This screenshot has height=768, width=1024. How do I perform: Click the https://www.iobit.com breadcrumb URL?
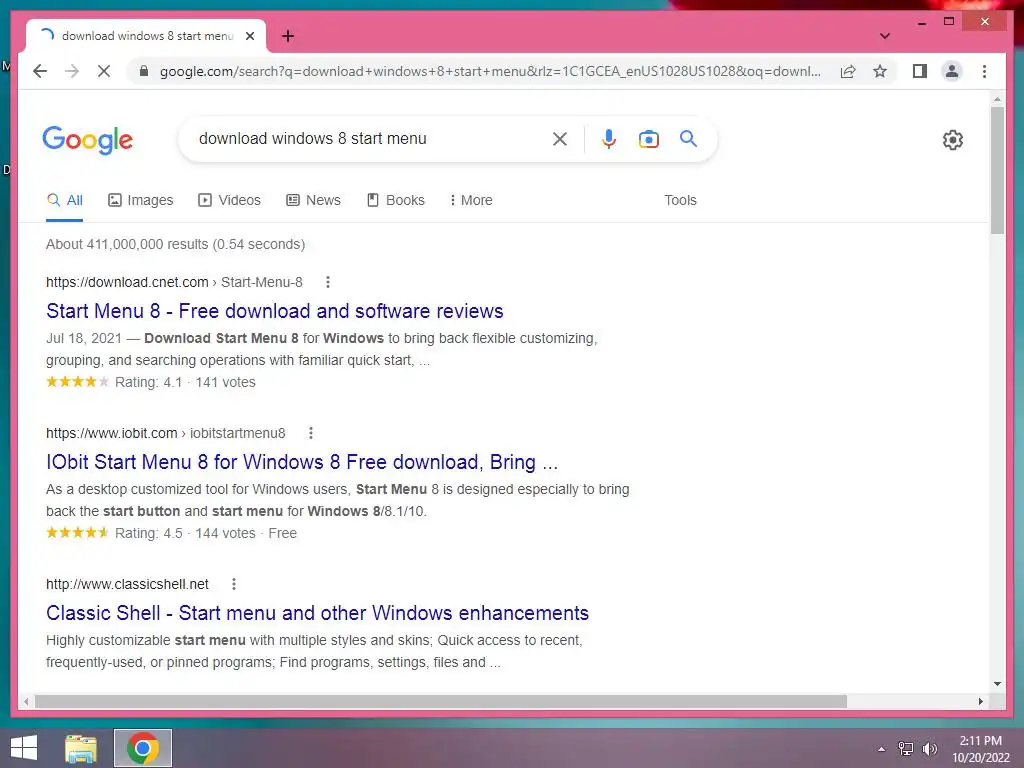point(112,433)
